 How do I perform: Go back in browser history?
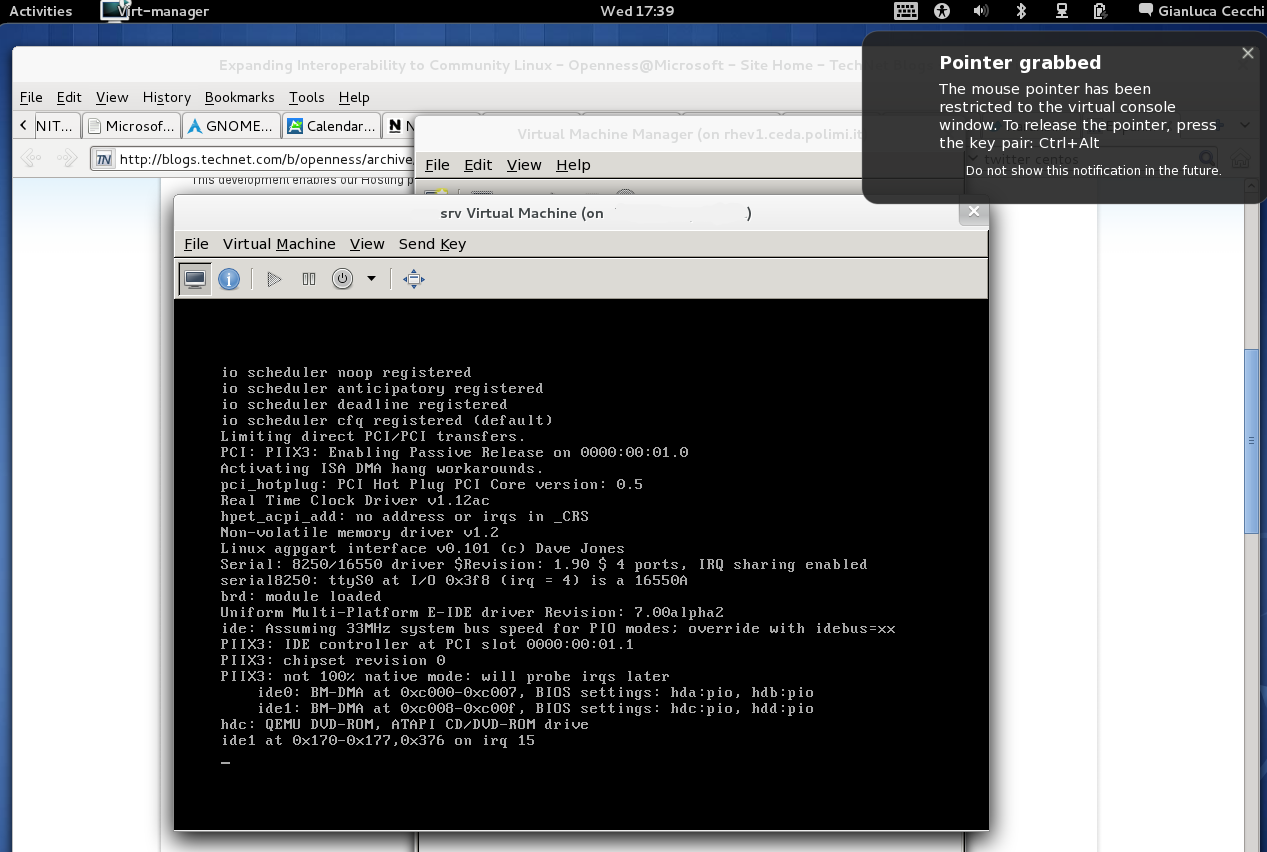click(31, 158)
